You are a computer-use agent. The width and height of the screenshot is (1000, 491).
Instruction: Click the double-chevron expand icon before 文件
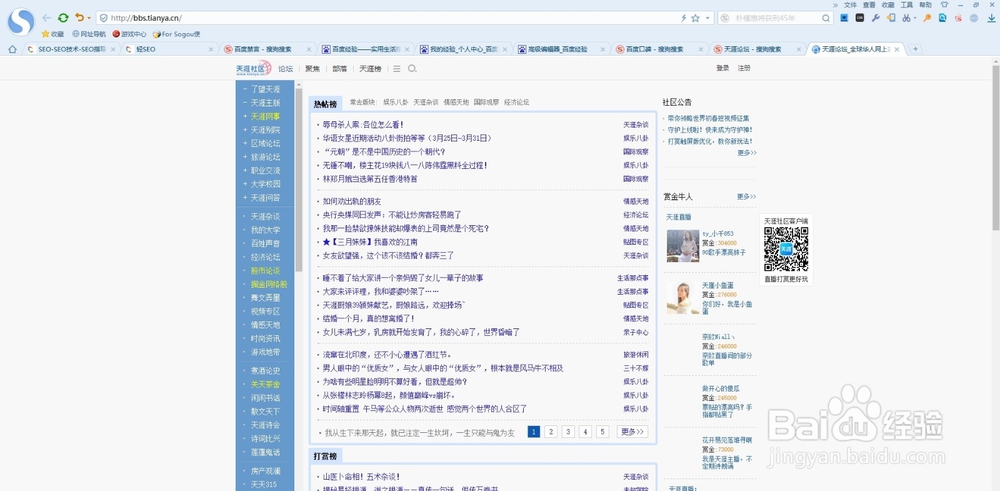click(835, 4)
